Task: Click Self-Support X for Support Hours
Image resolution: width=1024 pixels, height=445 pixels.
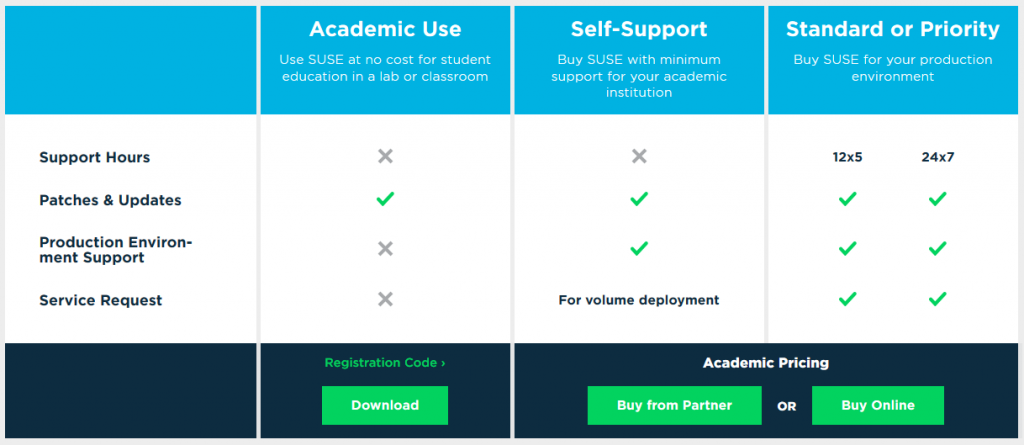Action: (x=639, y=157)
